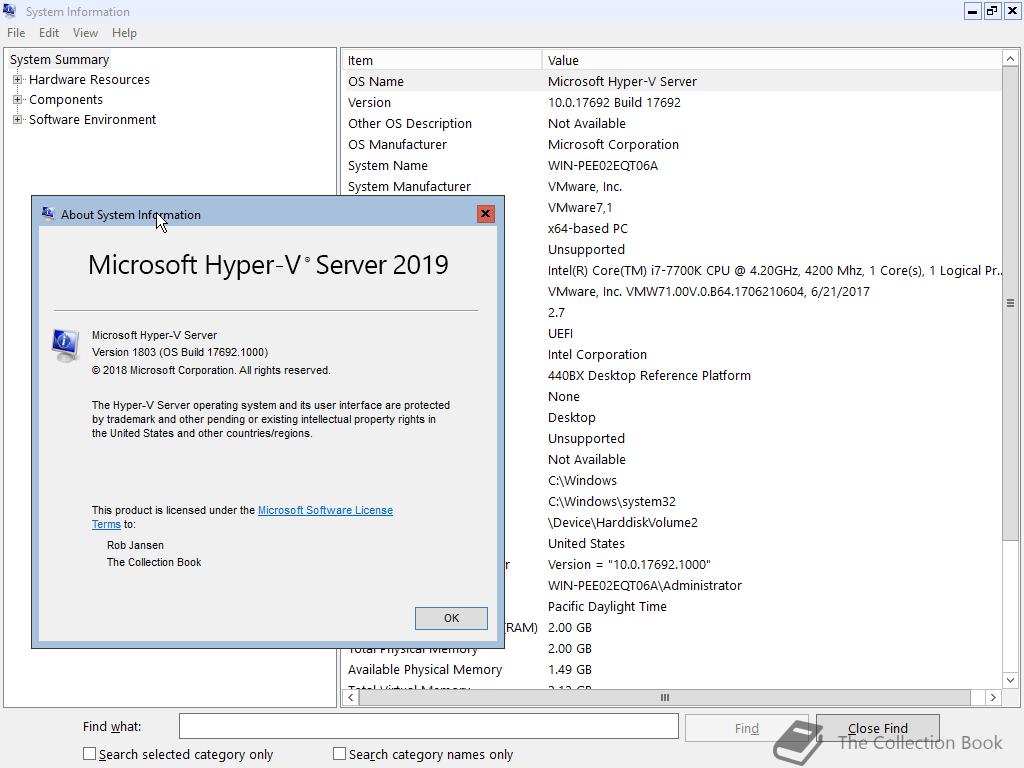1024x768 pixels.
Task: Click the value 10.0.17692 Build 17692
Action: click(x=614, y=103)
